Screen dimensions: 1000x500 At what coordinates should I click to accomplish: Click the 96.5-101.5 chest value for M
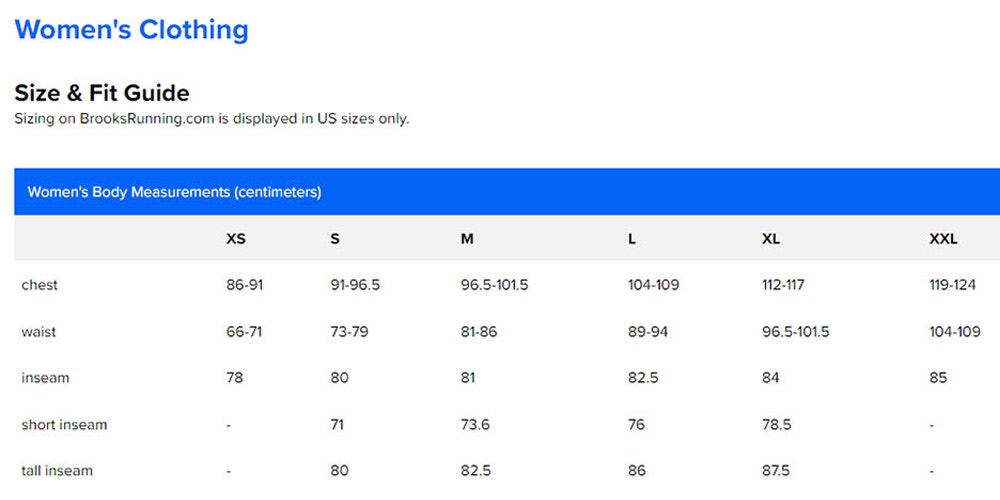494,285
